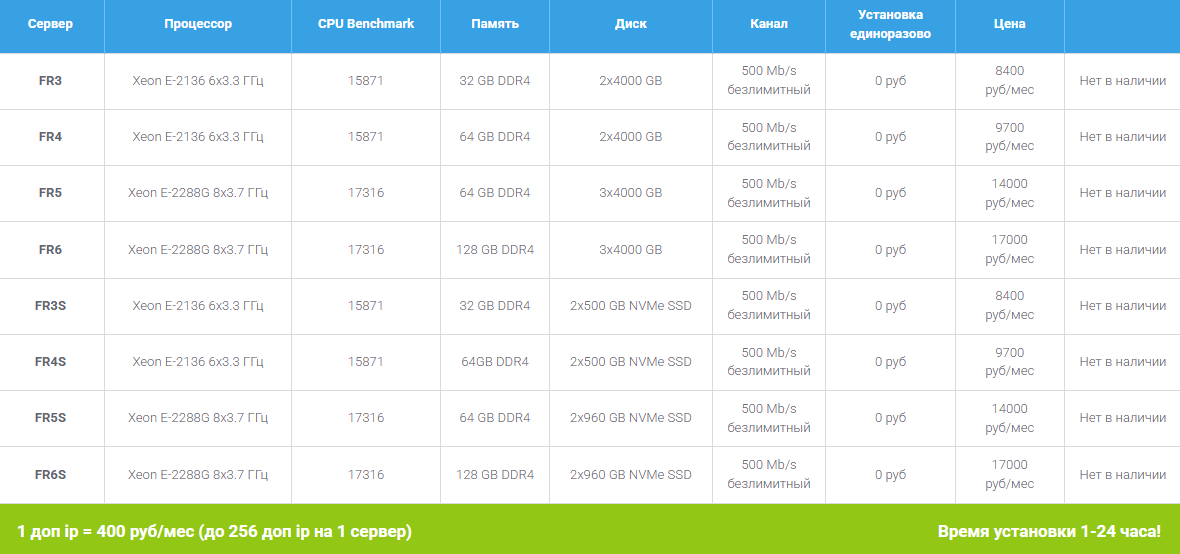This screenshot has width=1180, height=554.
Task: Click FR5 price 14000 руб/мес
Action: click(1009, 193)
